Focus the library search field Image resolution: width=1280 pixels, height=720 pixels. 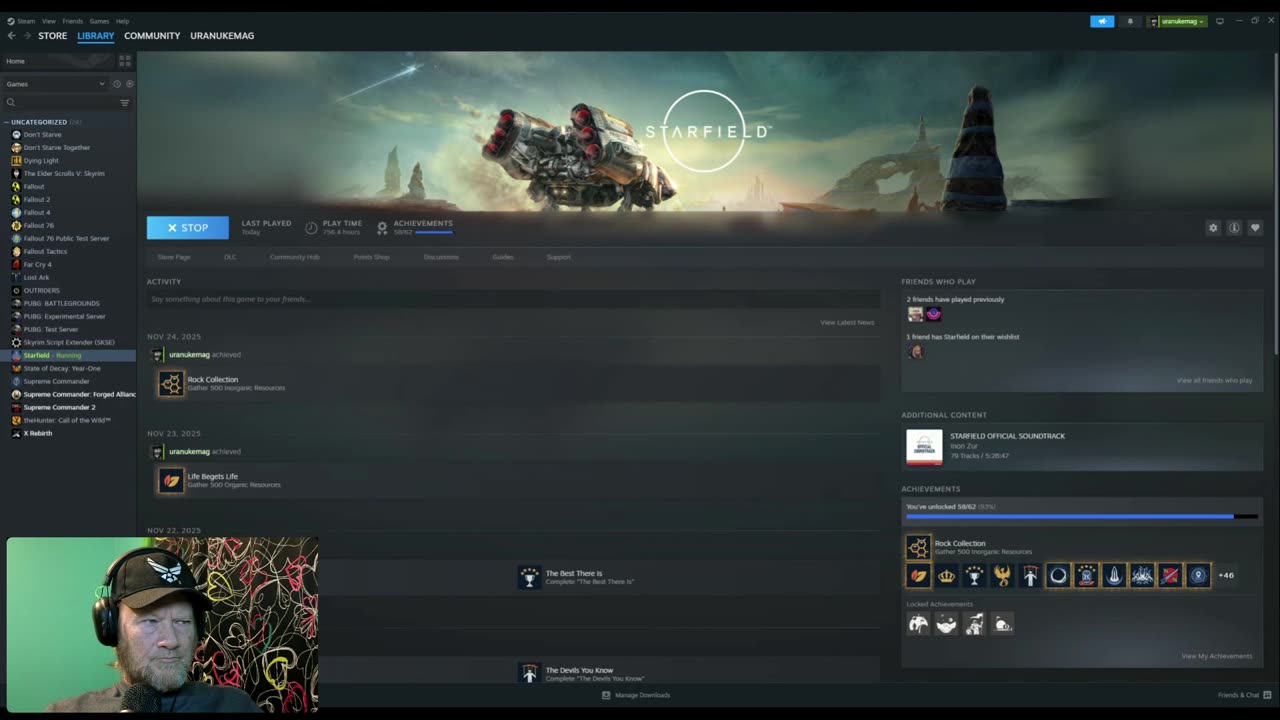click(x=62, y=102)
